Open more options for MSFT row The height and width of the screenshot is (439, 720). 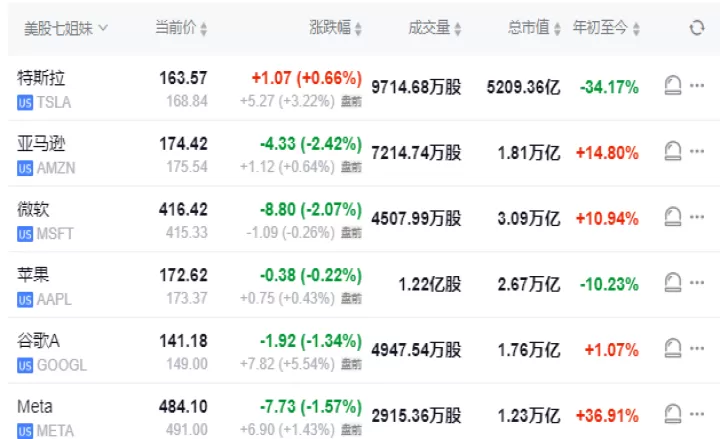[x=697, y=217]
